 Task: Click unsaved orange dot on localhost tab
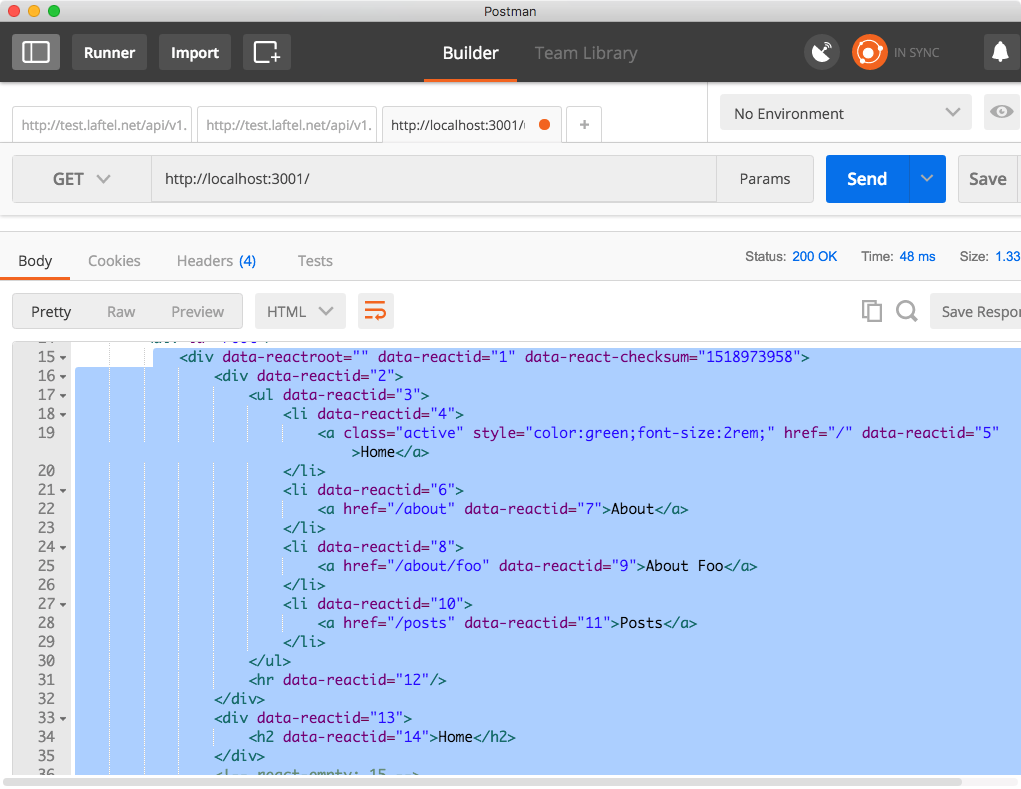545,124
